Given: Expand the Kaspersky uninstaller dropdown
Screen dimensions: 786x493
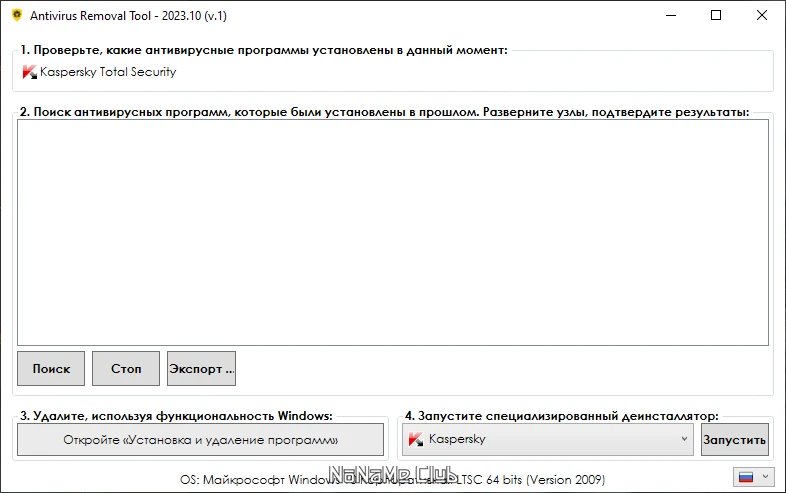Looking at the screenshot, I should tap(548, 439).
